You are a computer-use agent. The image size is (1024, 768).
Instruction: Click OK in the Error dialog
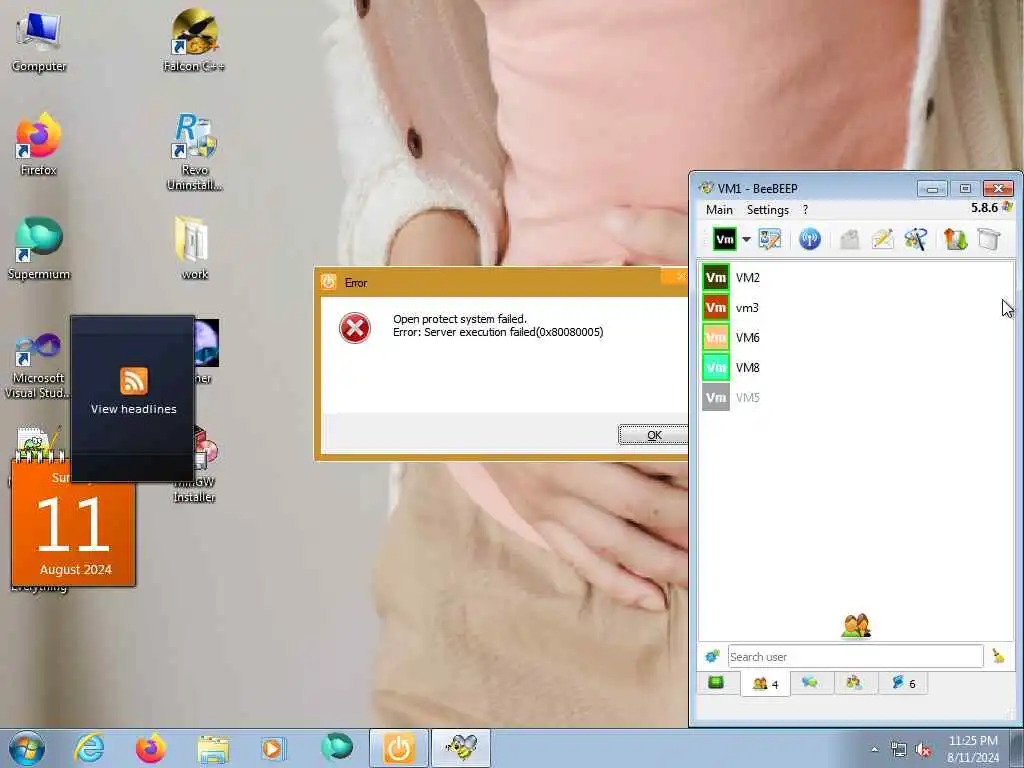[x=653, y=435]
